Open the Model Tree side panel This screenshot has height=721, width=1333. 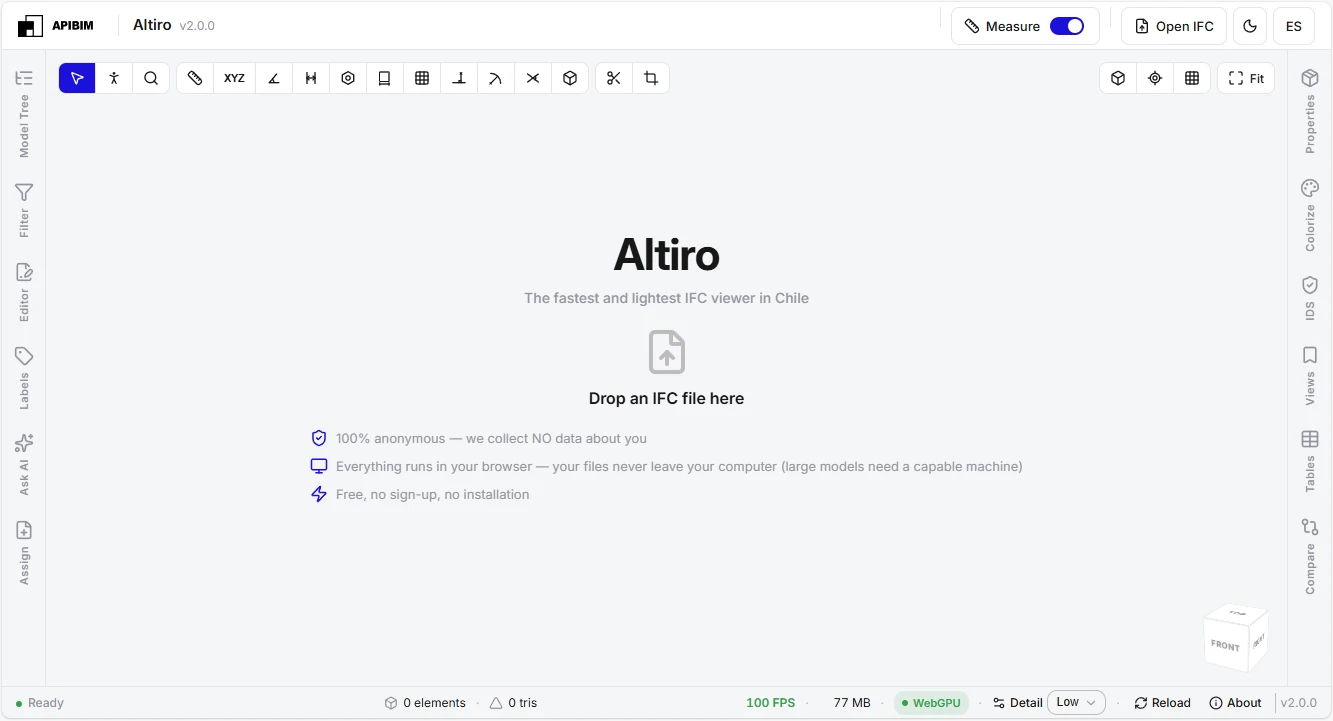tap(24, 113)
